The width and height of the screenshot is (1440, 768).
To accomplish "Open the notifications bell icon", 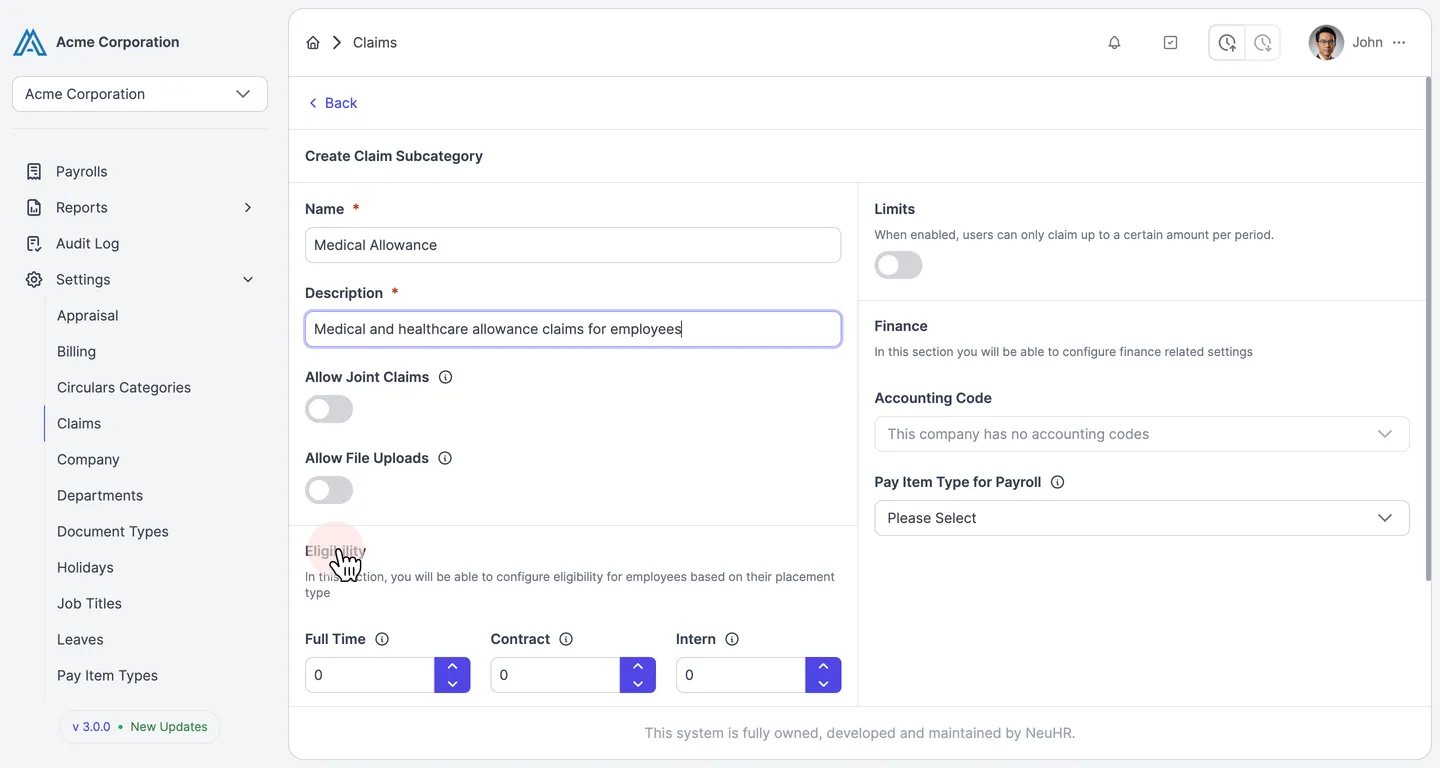I will (1114, 42).
